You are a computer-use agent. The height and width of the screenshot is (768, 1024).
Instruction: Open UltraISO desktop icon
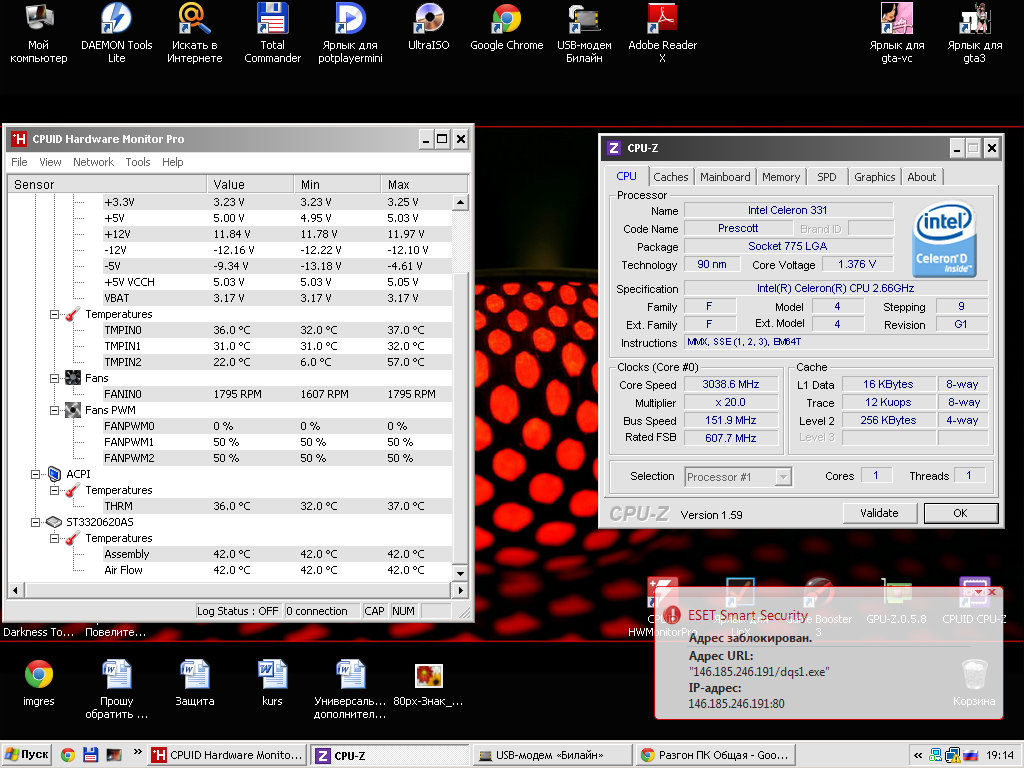(428, 20)
